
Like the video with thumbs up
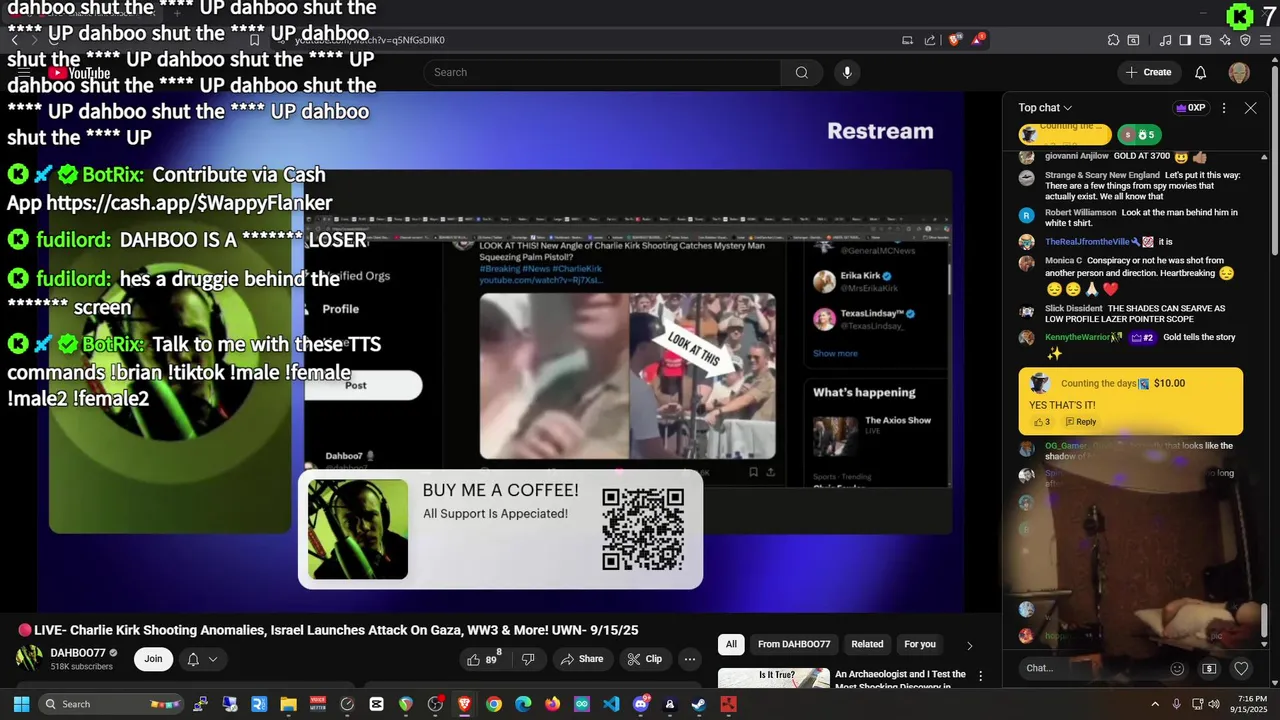point(484,659)
